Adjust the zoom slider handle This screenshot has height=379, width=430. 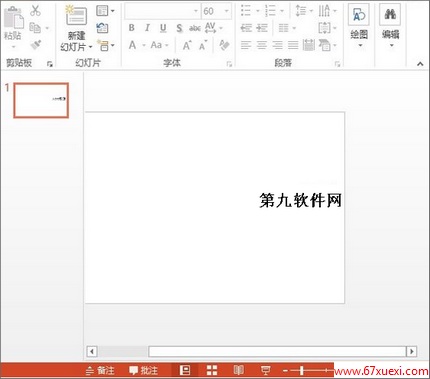302,370
